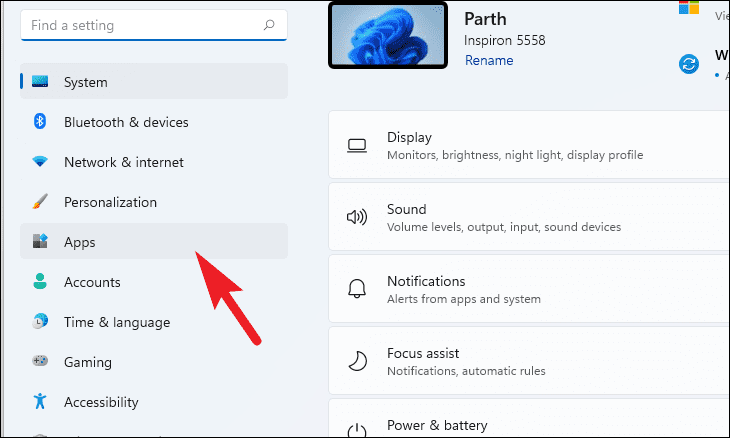Image resolution: width=730 pixels, height=438 pixels.
Task: Open Bluetooth & devices settings
Action: (154, 121)
